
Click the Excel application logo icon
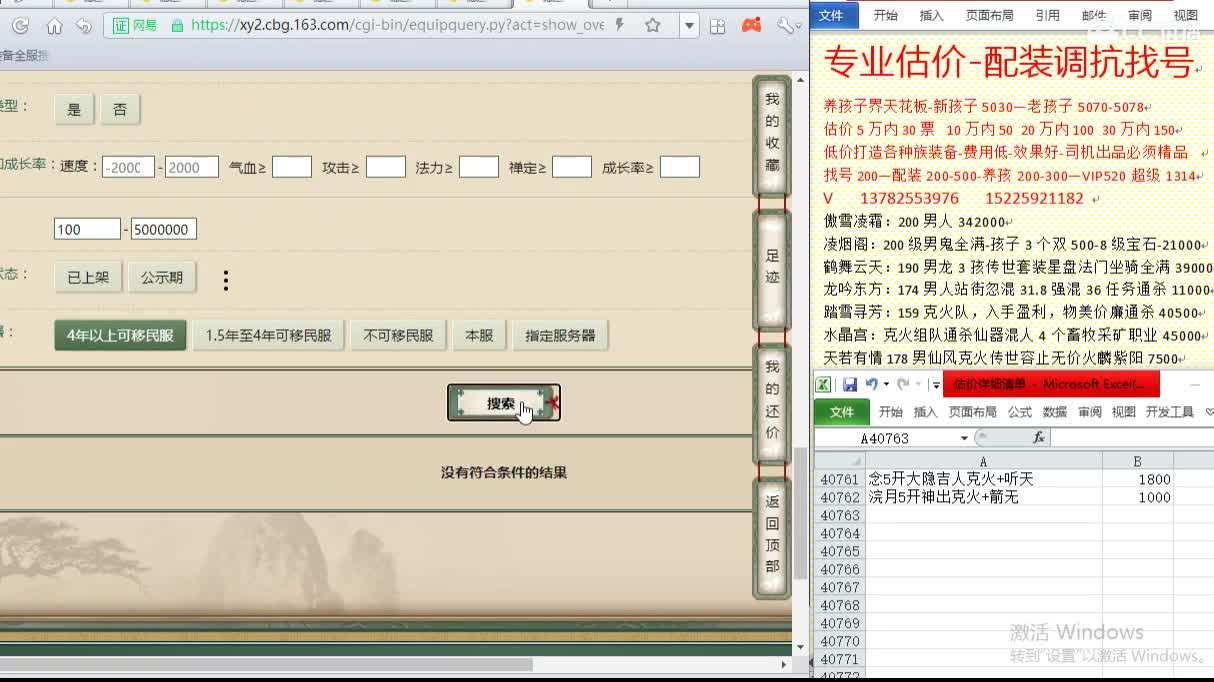coord(823,384)
